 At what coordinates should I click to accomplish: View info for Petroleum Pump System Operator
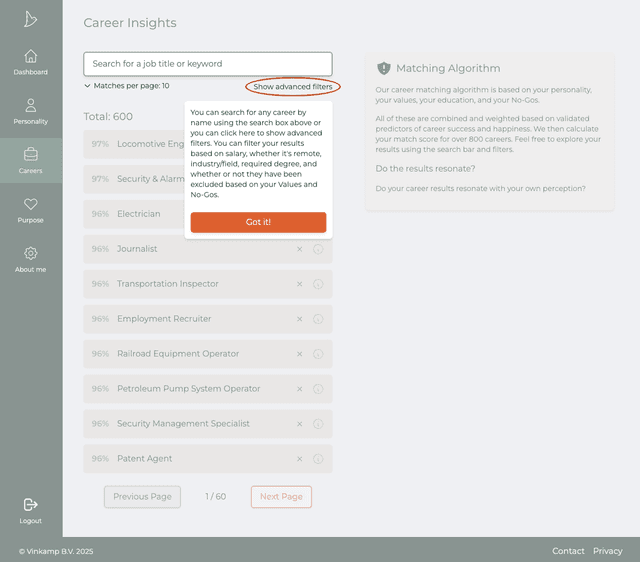pyautogui.click(x=318, y=389)
